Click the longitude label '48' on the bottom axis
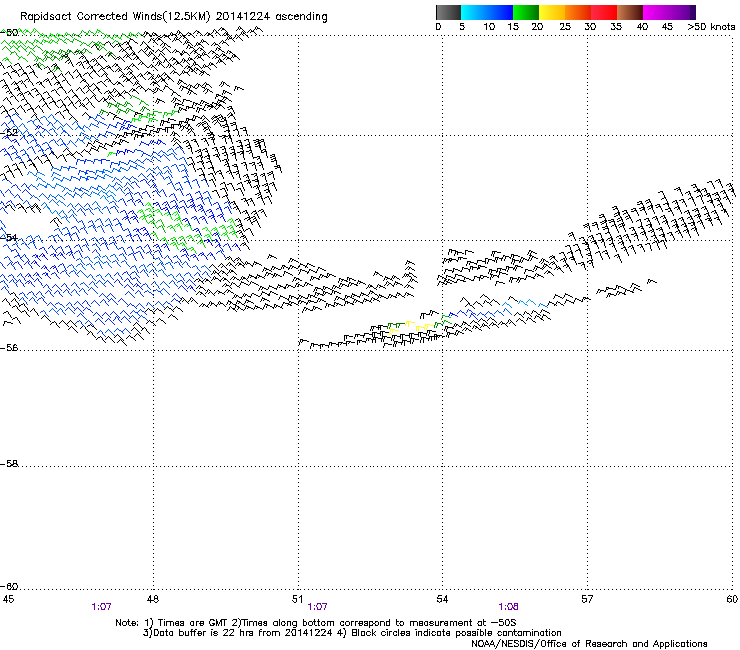740x650 pixels. point(153,599)
